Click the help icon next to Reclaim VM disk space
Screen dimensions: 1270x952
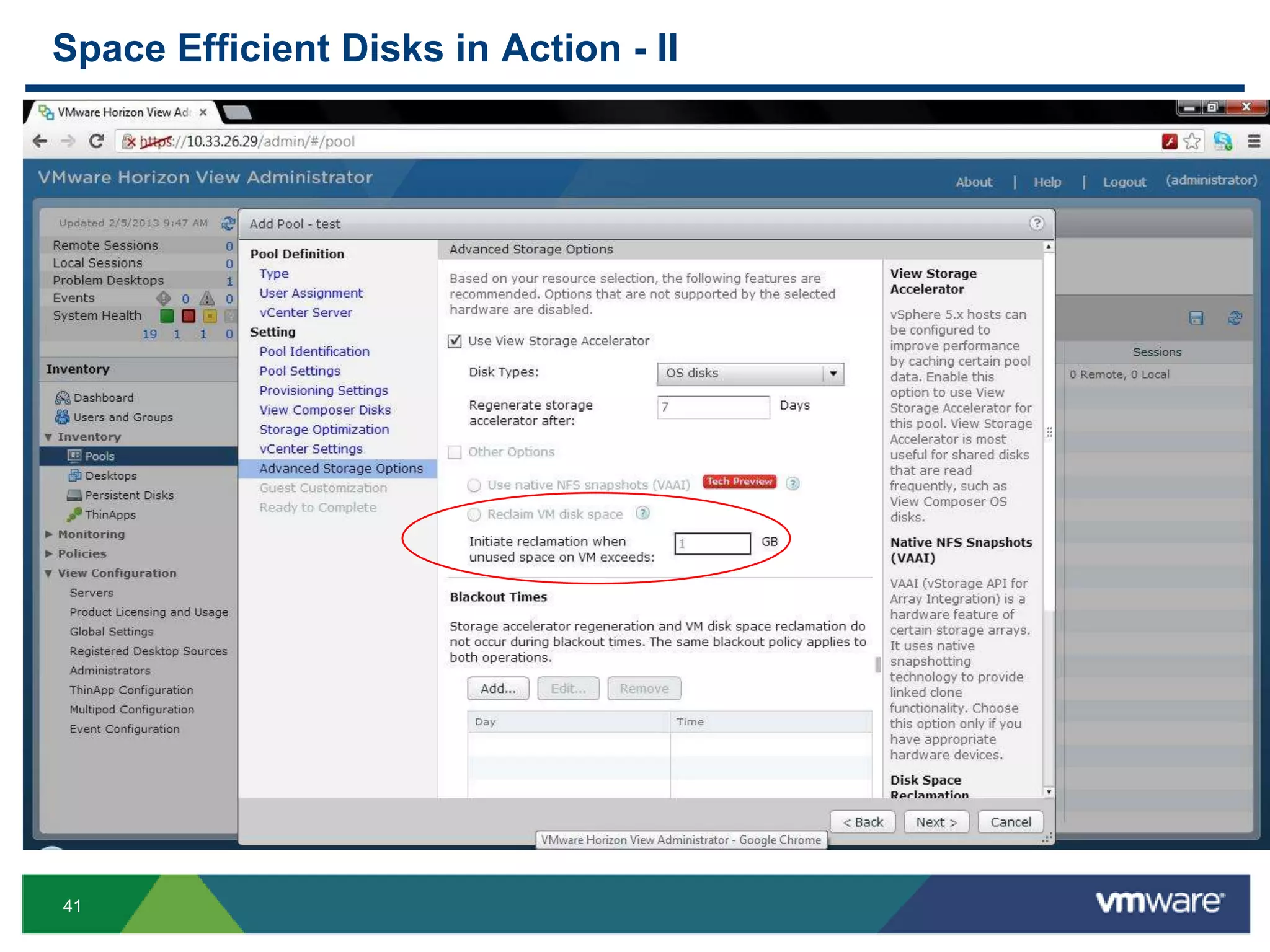pyautogui.click(x=643, y=513)
